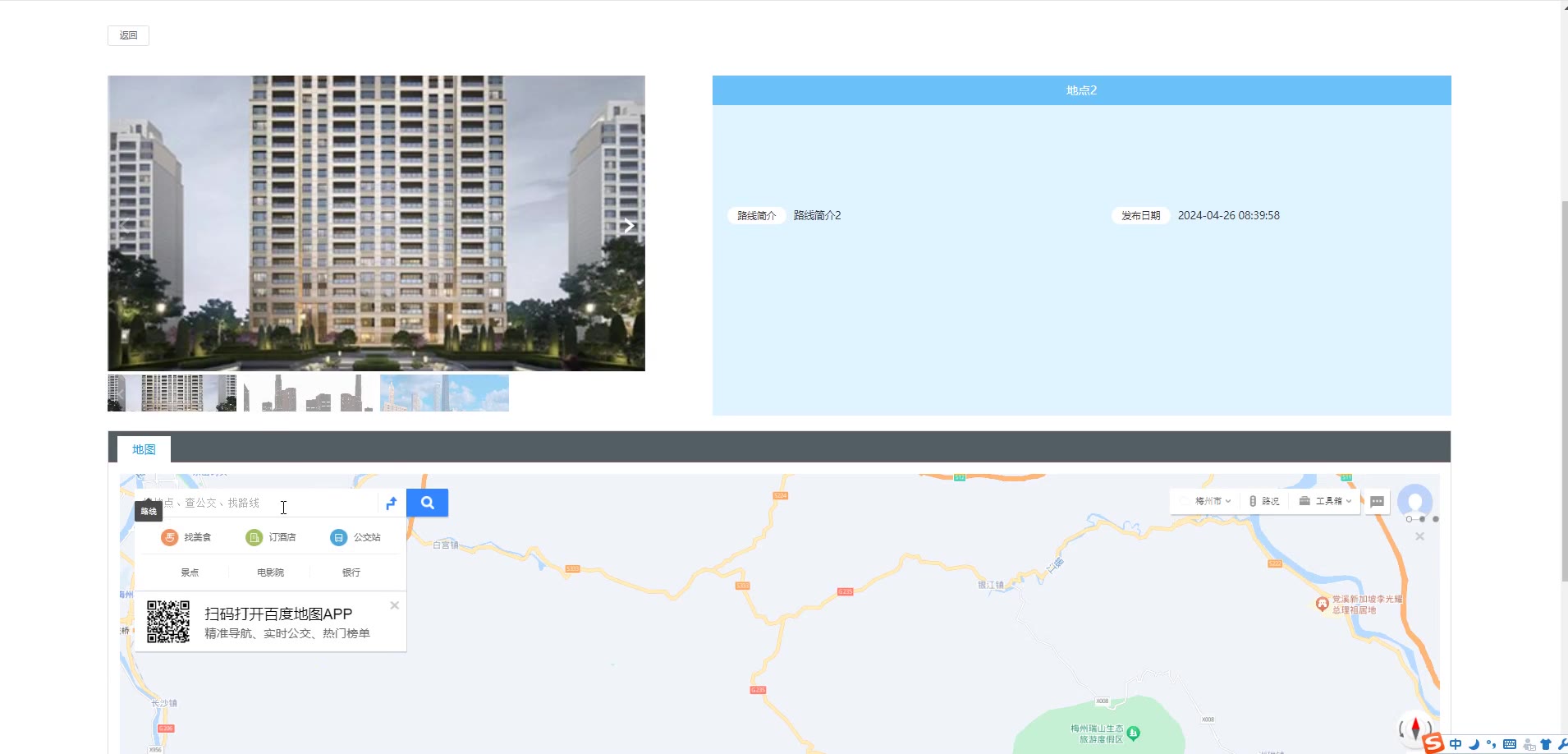Click the user avatar login icon
Viewport: 1568px width, 754px height.
click(x=1414, y=500)
